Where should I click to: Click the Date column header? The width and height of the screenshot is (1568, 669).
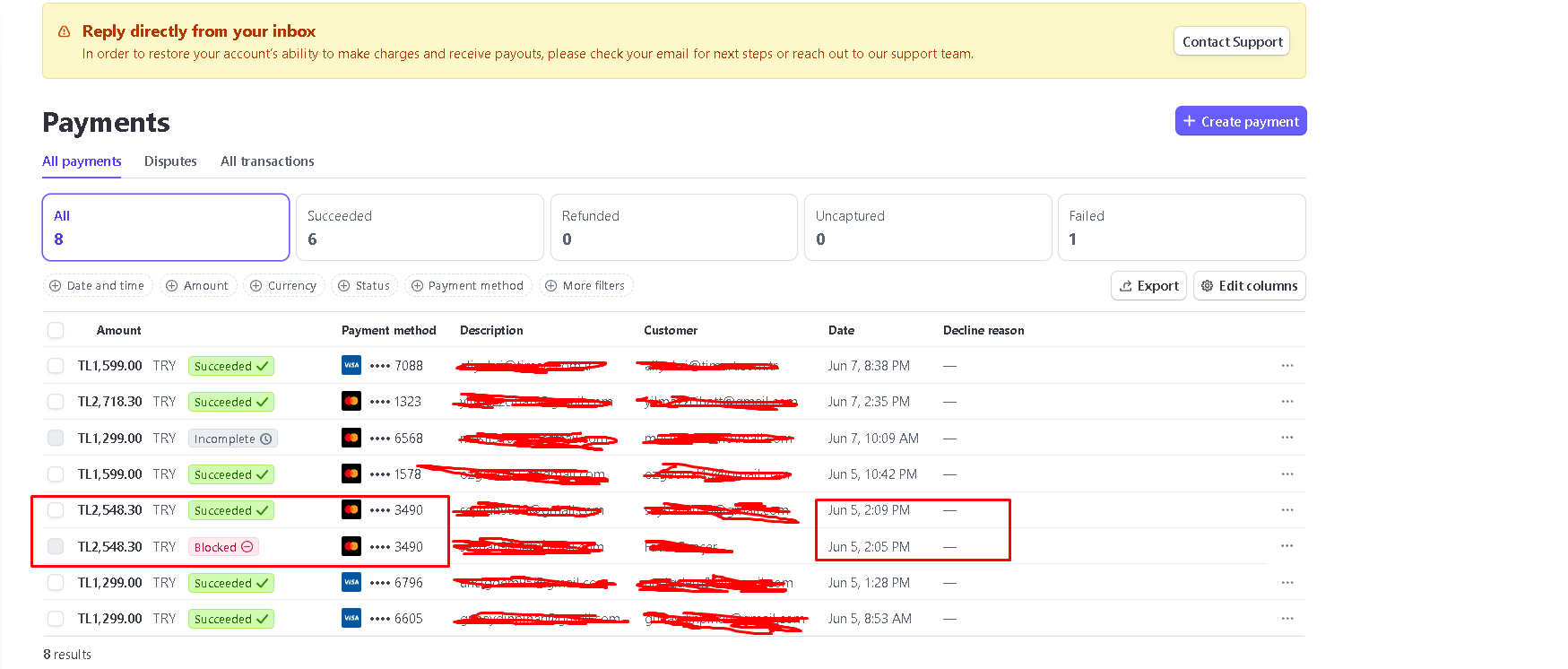[841, 330]
